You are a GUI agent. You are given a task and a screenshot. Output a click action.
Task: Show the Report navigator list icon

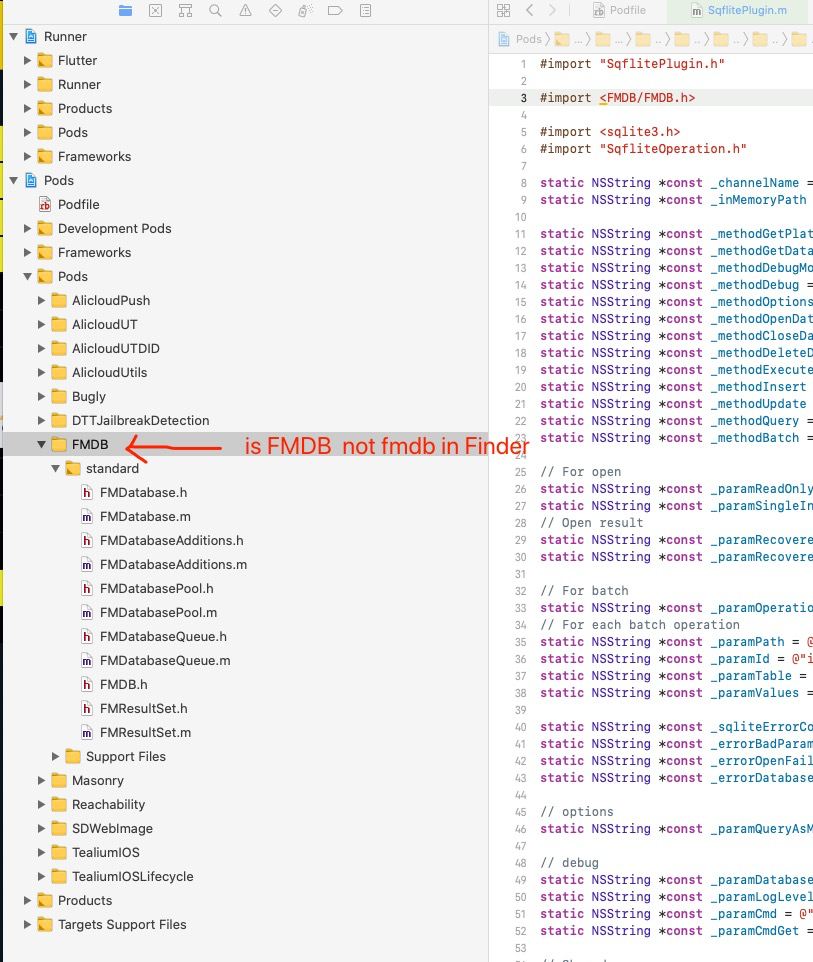[366, 10]
